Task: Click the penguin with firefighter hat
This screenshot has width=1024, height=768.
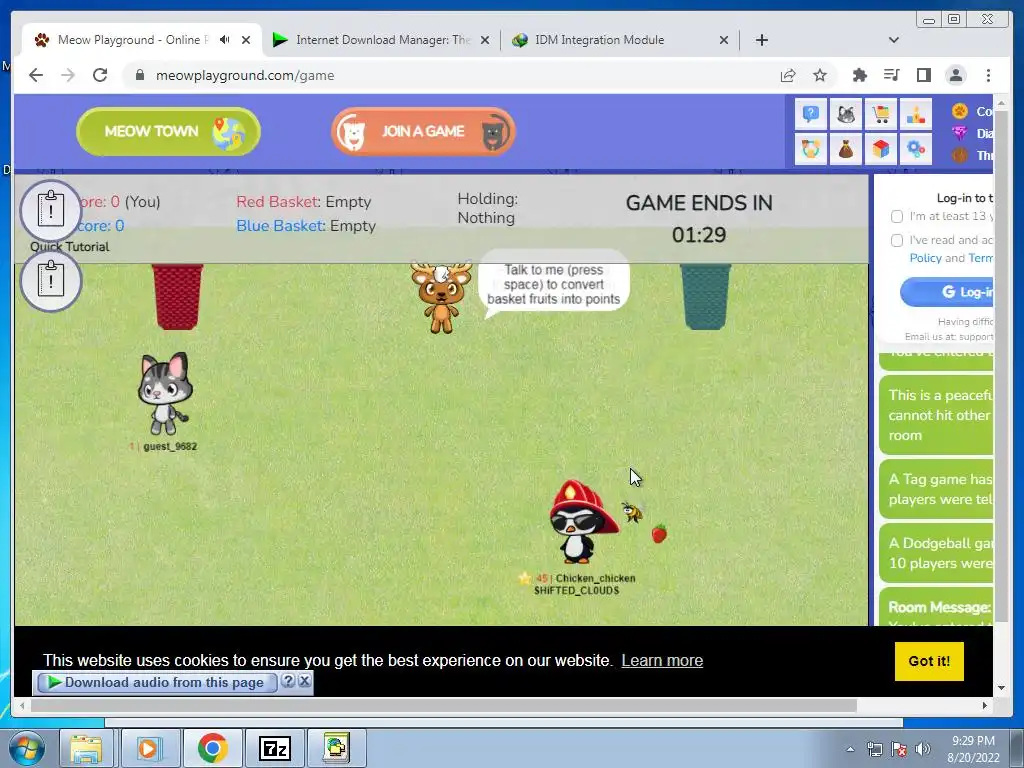Action: (581, 522)
